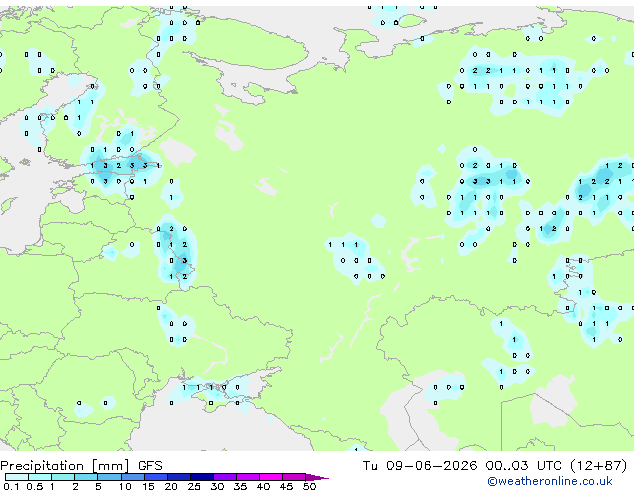The image size is (634, 490).
Task: Click the '30' legend scale label
Action: pos(217,486)
